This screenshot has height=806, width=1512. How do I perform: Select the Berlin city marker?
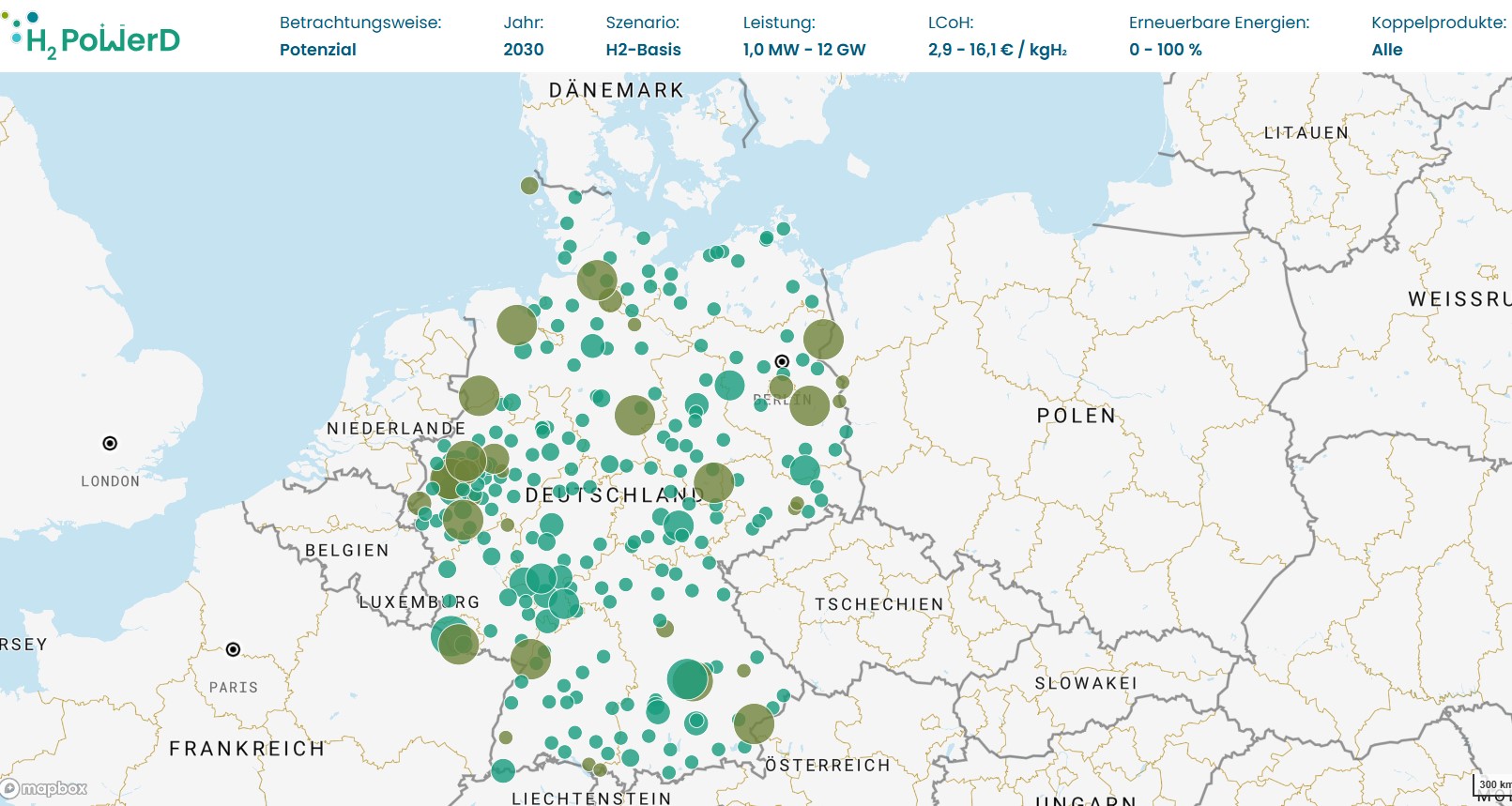coord(782,361)
